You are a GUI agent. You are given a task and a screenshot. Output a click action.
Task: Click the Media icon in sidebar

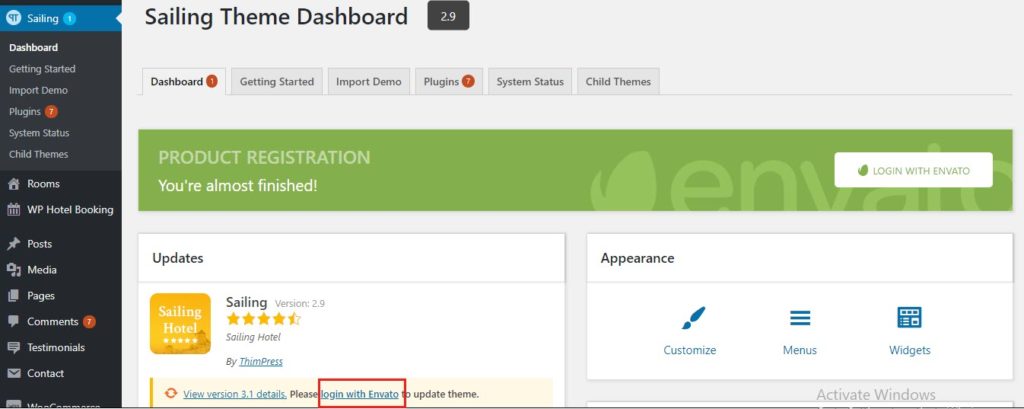tap(14, 270)
